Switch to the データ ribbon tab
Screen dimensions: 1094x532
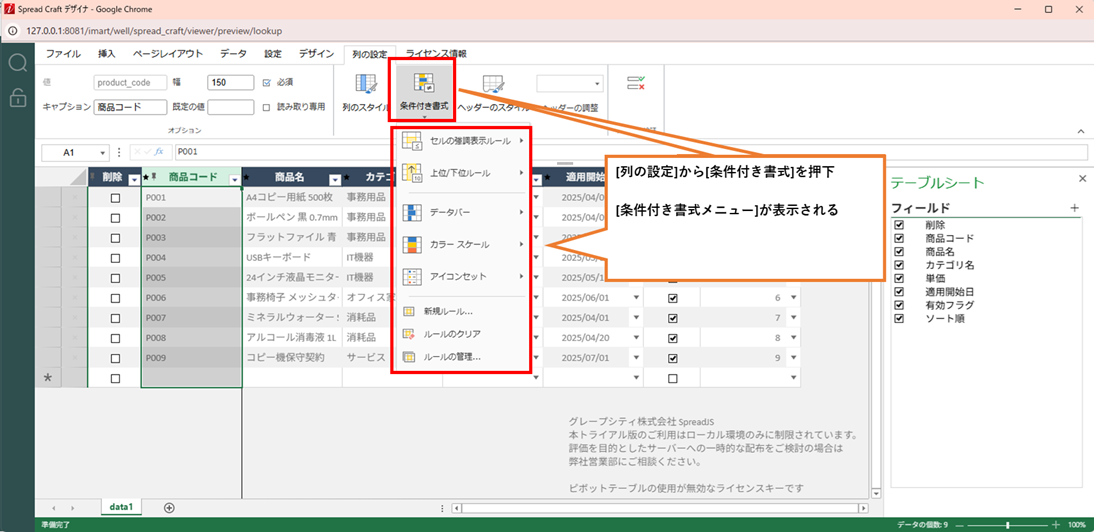tap(233, 53)
